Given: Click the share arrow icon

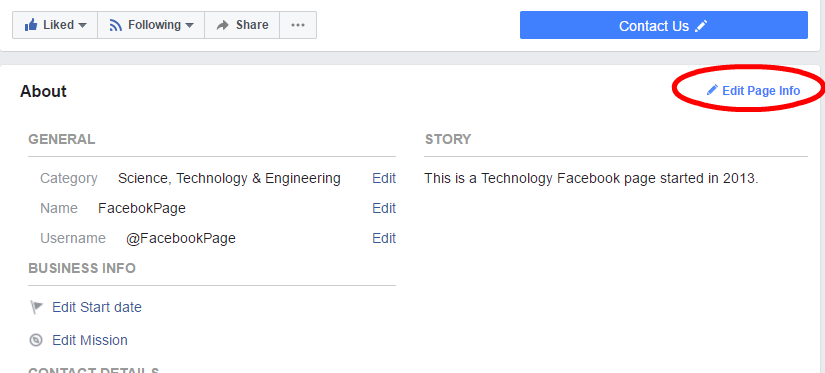Looking at the screenshot, I should [x=223, y=25].
